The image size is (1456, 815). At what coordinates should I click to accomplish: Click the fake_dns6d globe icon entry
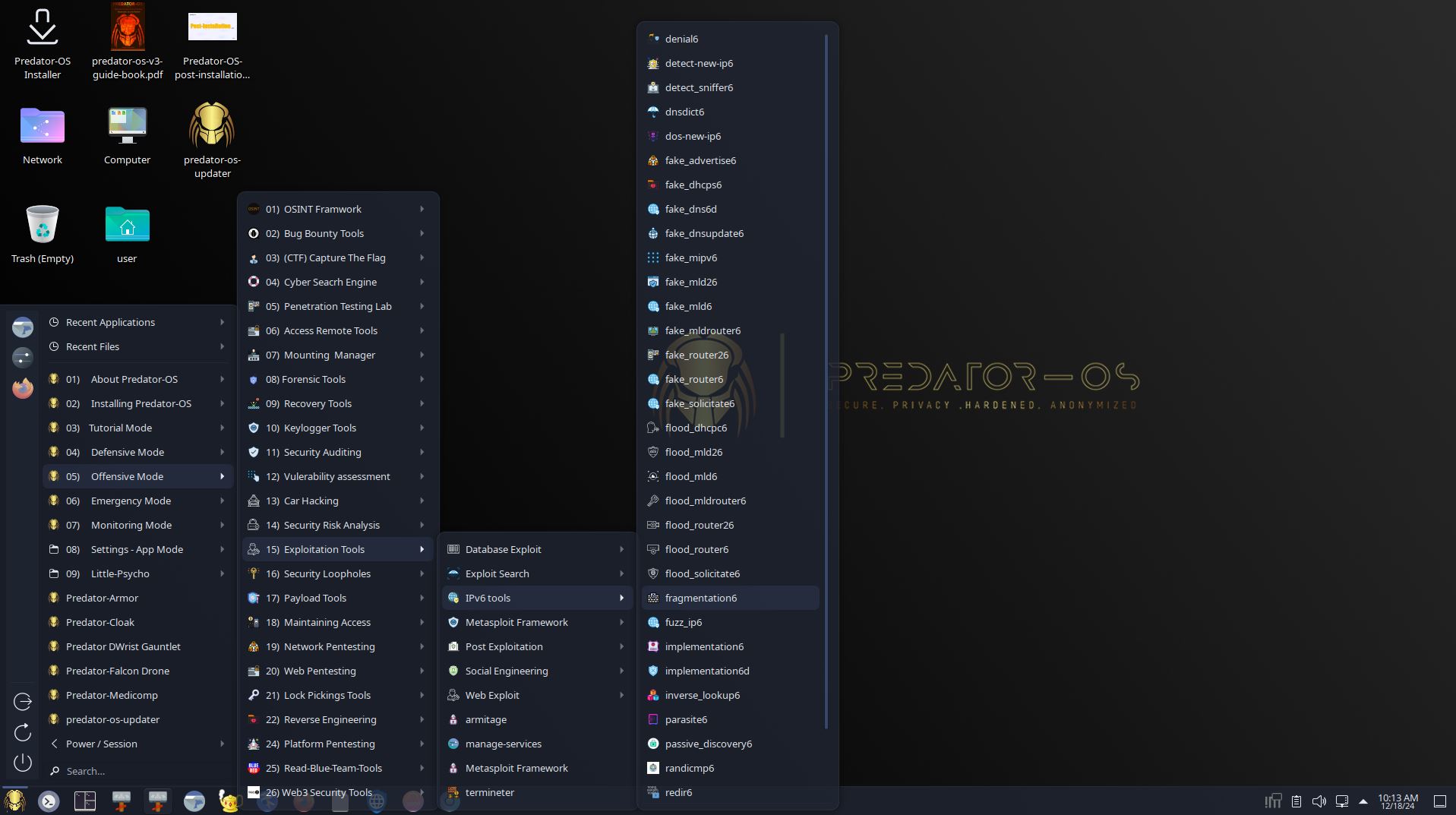tap(731, 209)
